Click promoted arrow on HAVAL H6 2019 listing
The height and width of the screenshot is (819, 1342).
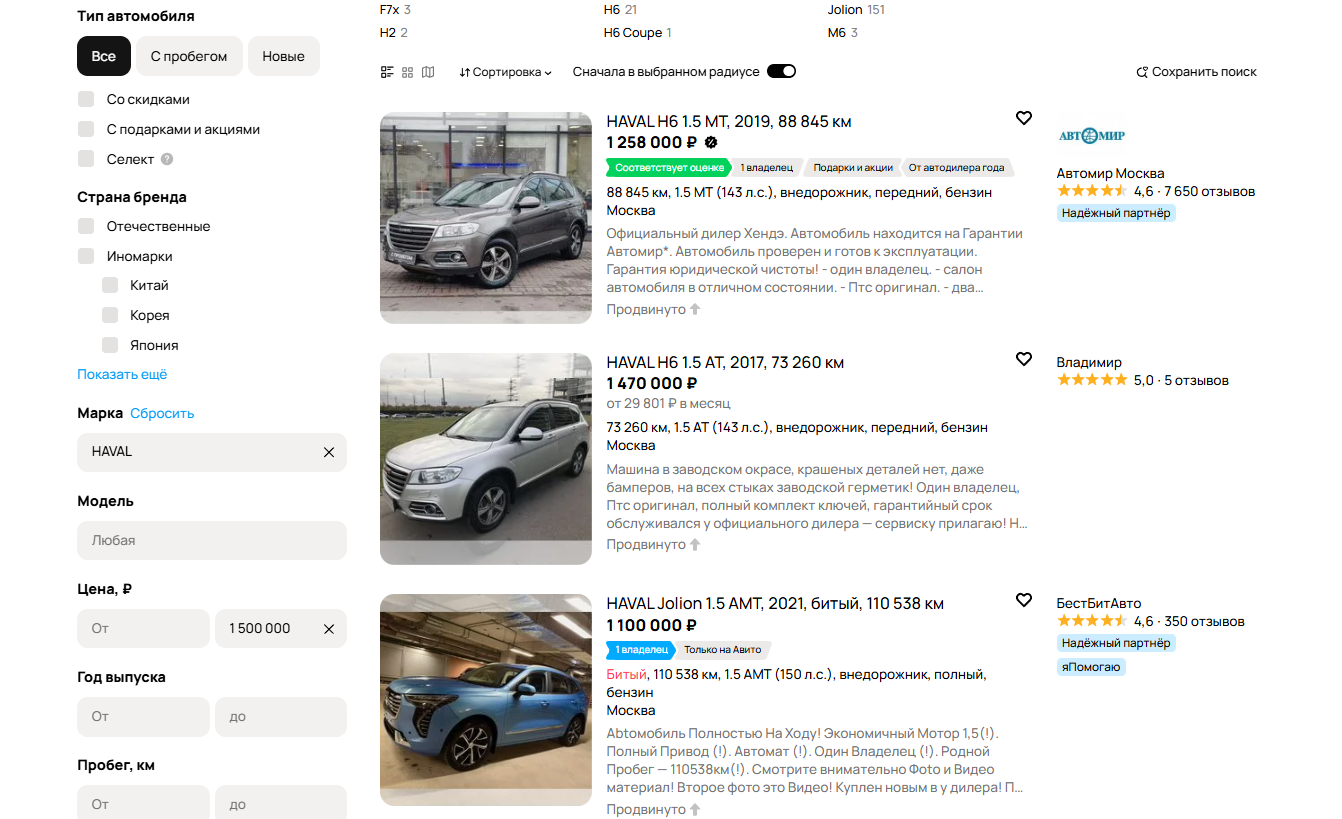[x=695, y=309]
